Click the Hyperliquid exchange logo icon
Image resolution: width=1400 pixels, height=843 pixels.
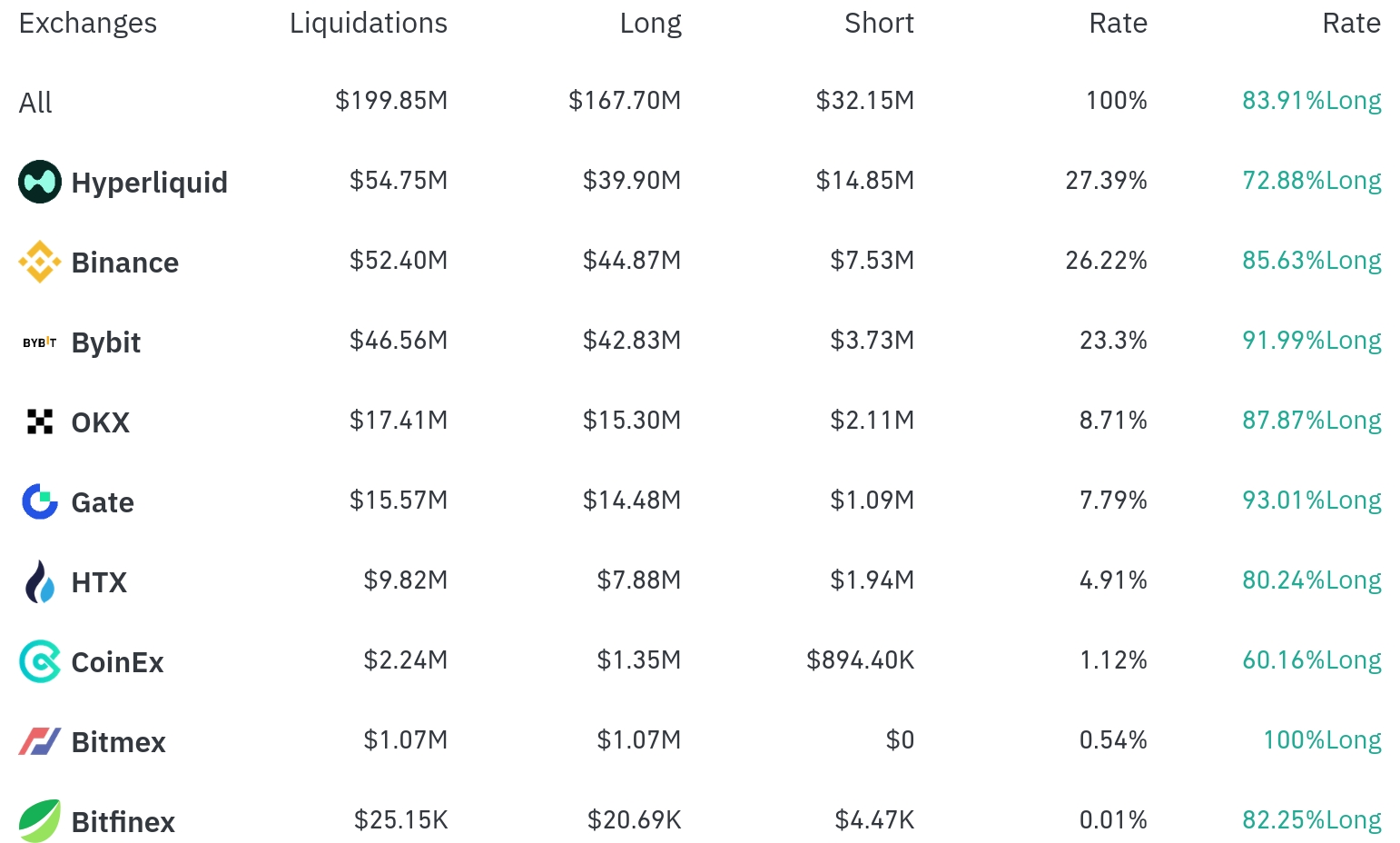pyautogui.click(x=40, y=182)
